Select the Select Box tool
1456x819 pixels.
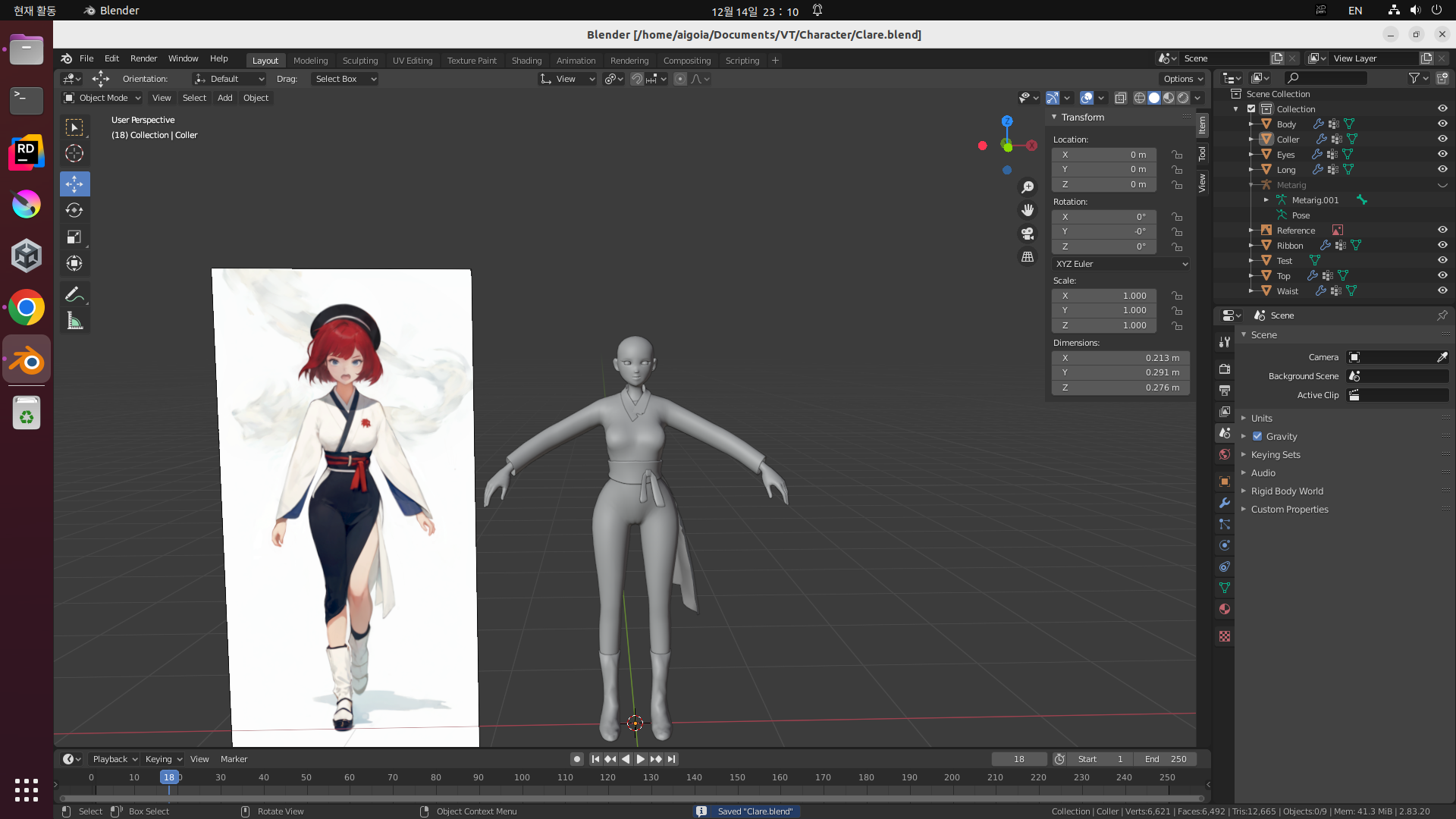click(74, 127)
